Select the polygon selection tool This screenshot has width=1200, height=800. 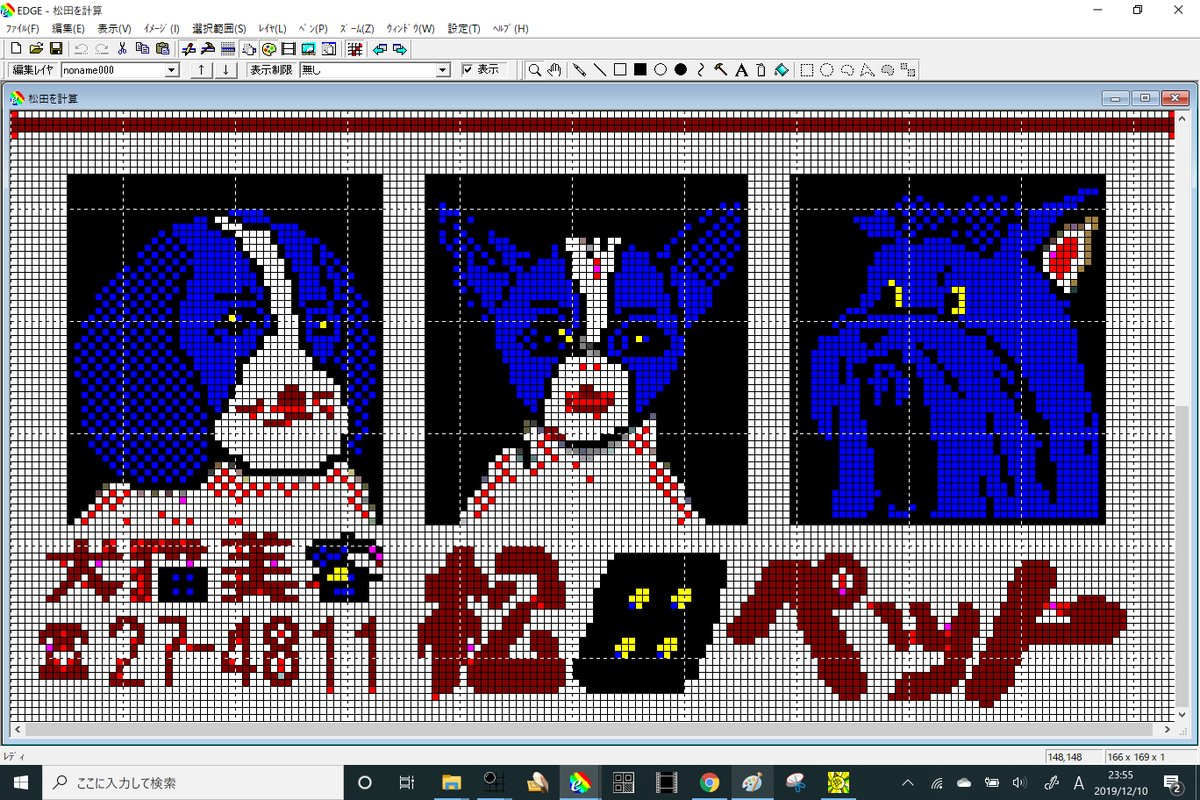tap(867, 70)
